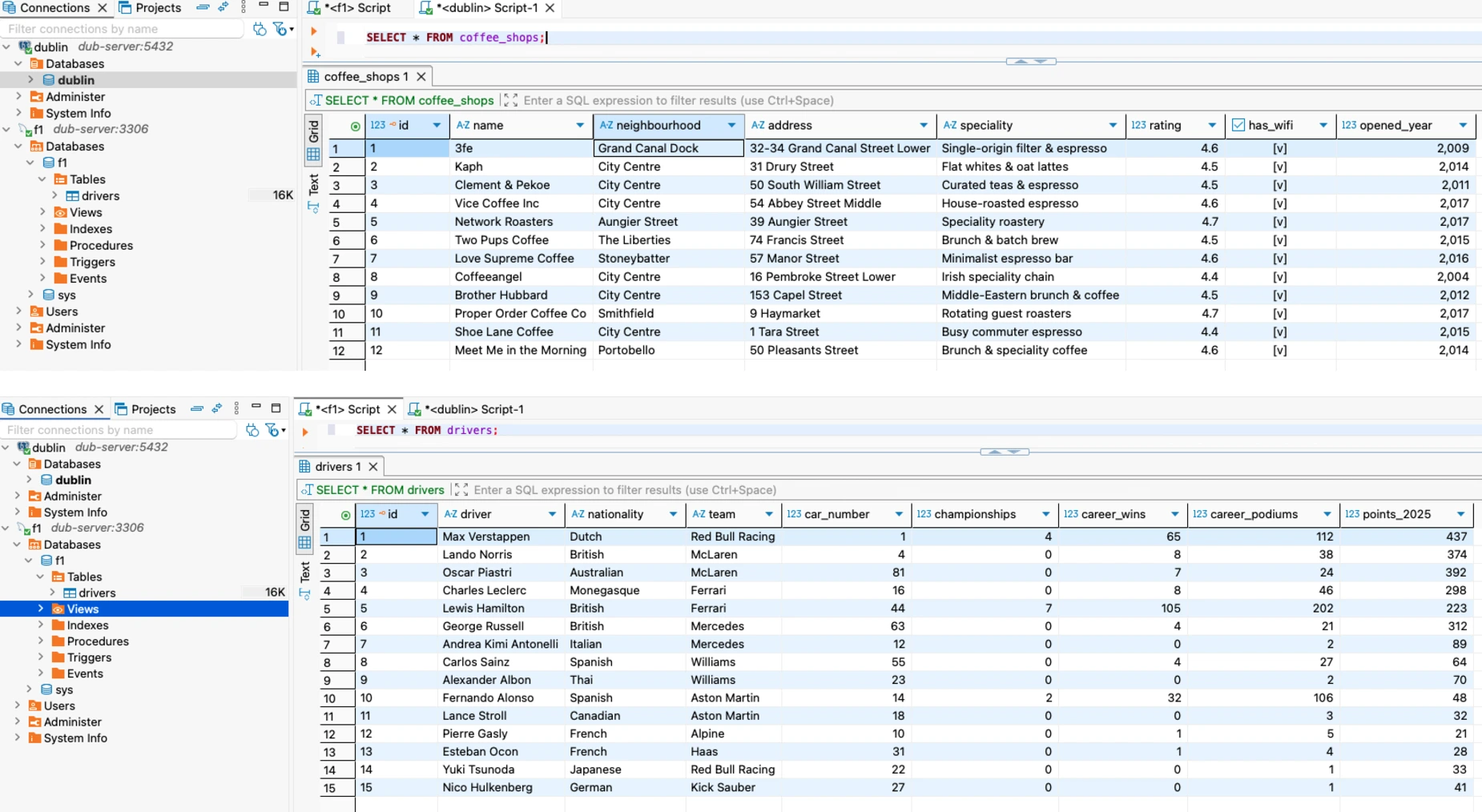
Task: Toggle has_wifi checkbox for Brother Hubbard row
Action: pyautogui.click(x=1279, y=295)
